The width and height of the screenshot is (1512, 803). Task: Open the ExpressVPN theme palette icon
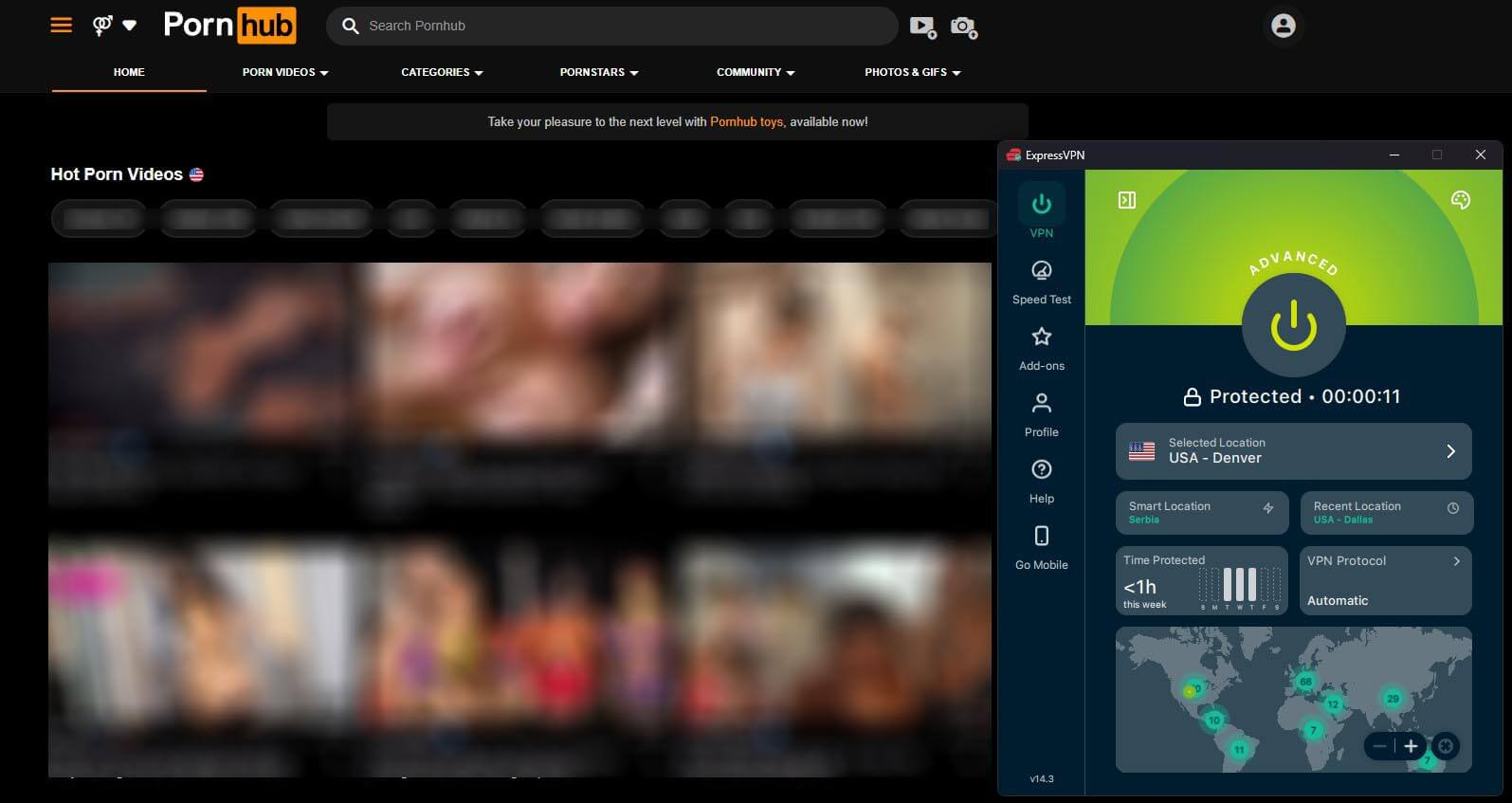[x=1461, y=200]
